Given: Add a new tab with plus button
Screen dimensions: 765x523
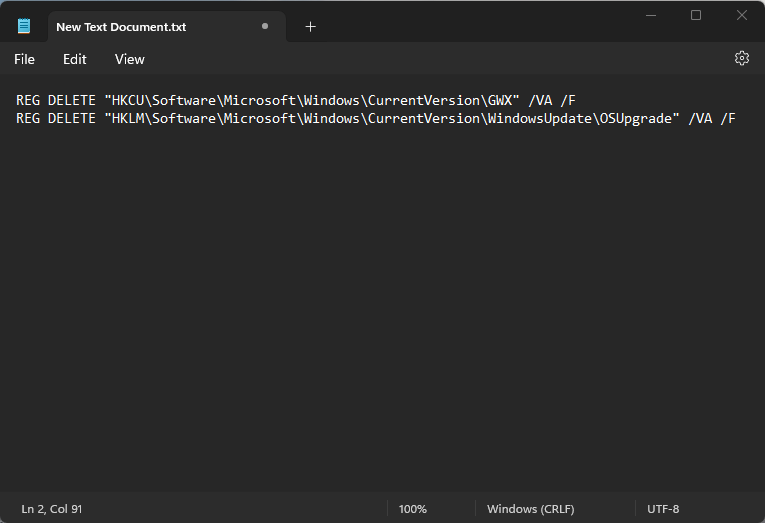Looking at the screenshot, I should pyautogui.click(x=310, y=27).
